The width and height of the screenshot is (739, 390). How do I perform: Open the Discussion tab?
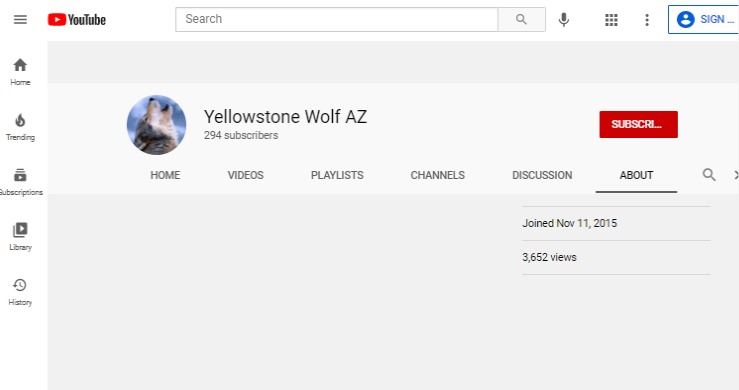click(x=542, y=175)
